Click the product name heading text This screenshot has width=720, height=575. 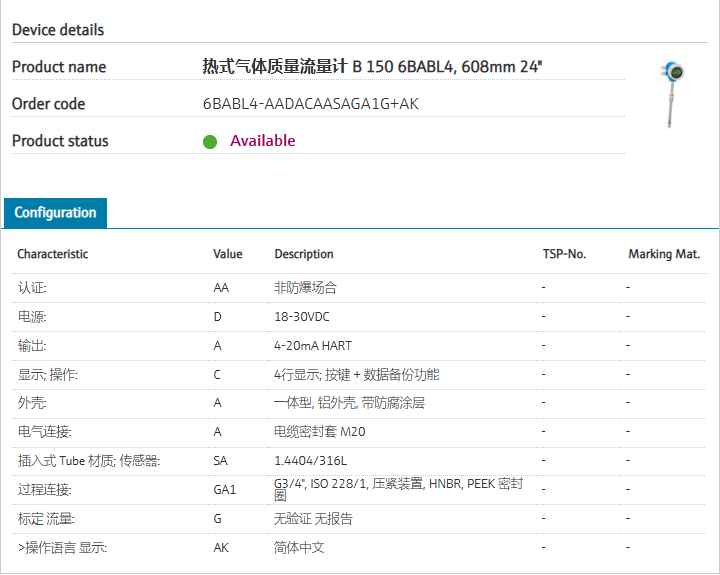pos(372,67)
